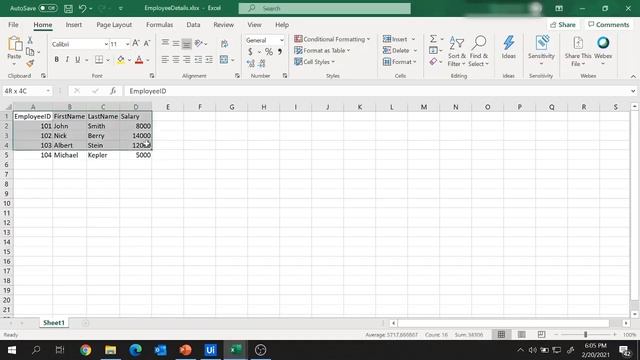Open File Explorer from taskbar
640x360 pixels.
(x=110, y=350)
